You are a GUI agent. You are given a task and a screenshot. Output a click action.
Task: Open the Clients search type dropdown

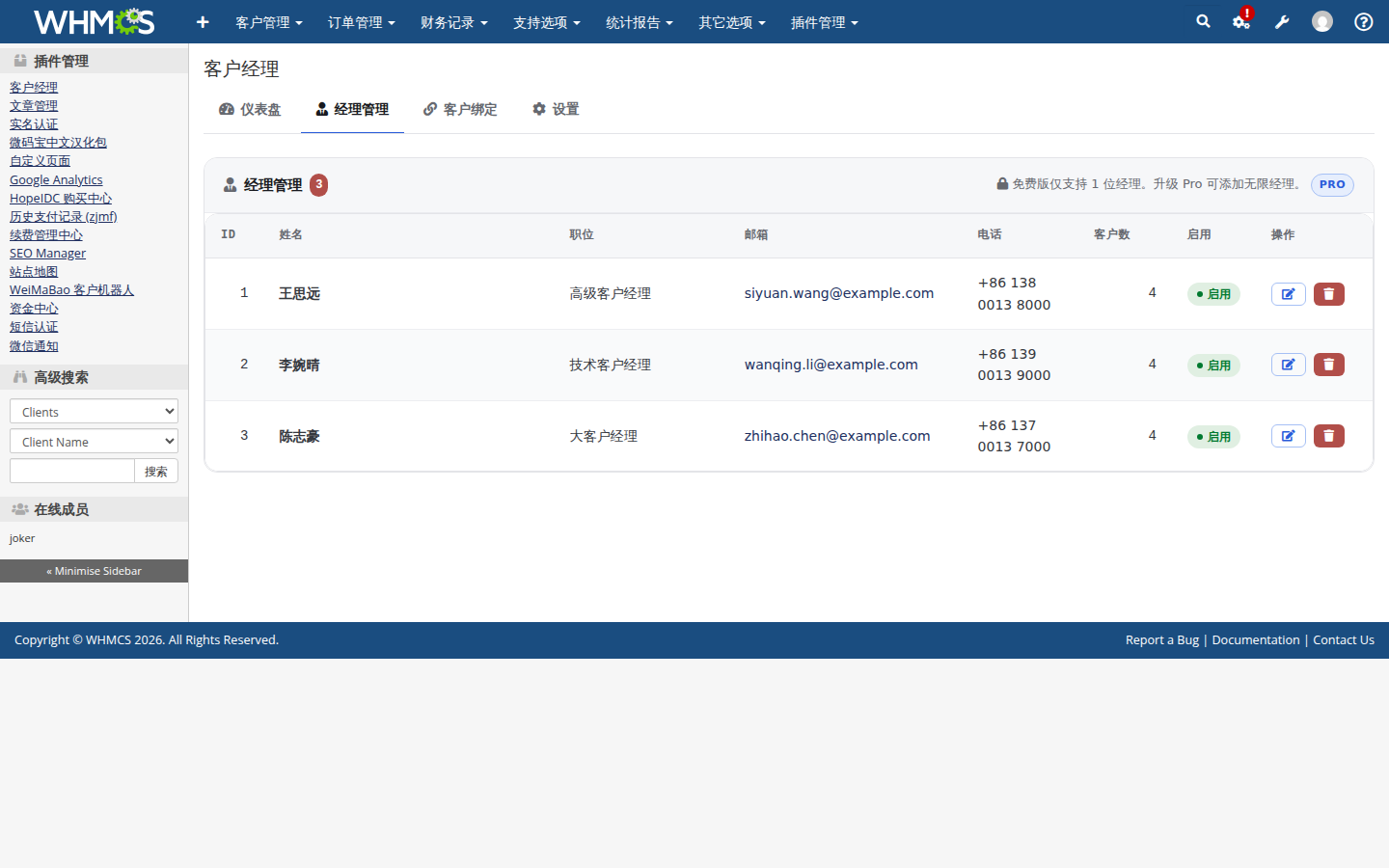point(94,412)
